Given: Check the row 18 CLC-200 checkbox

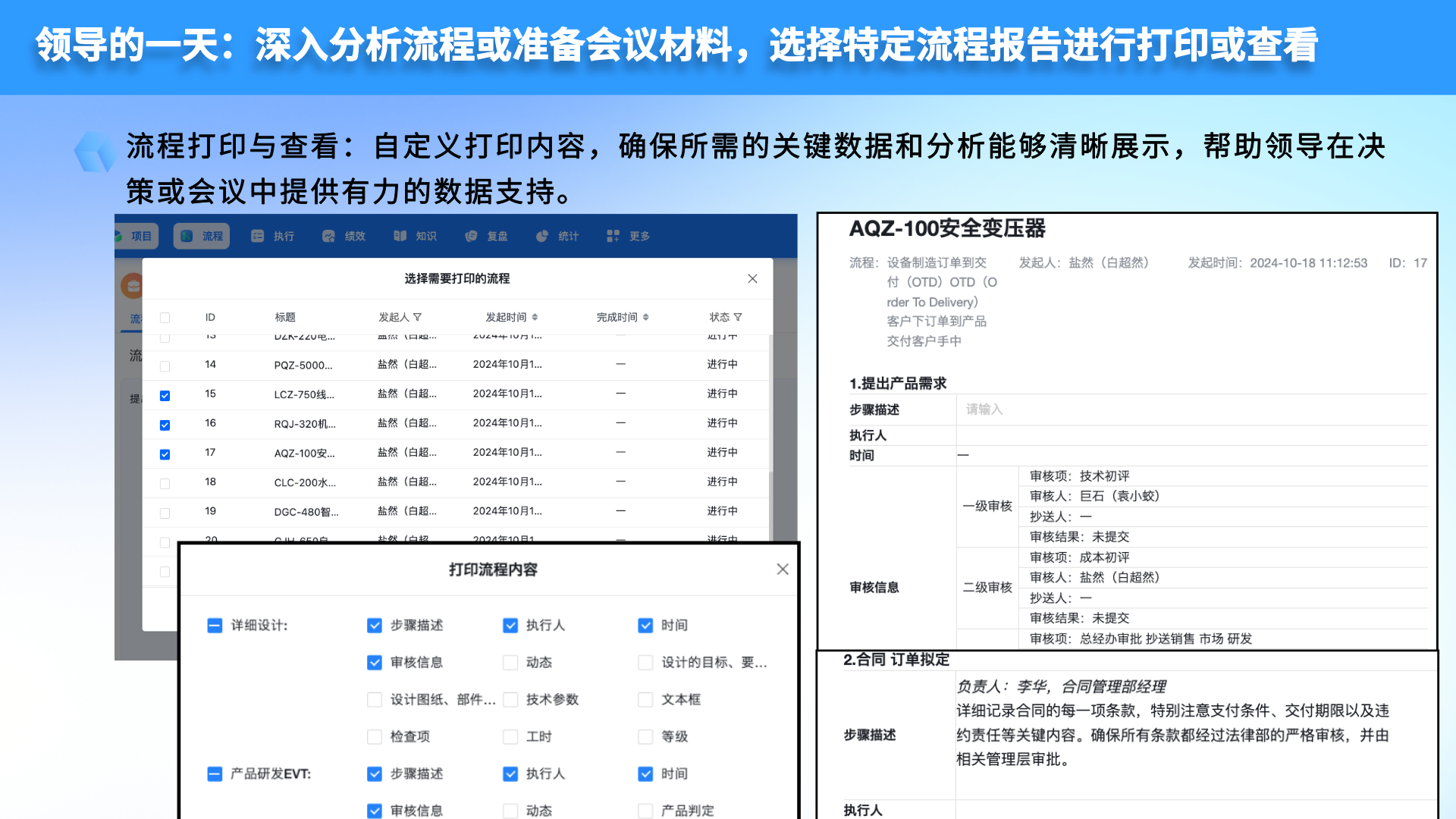Looking at the screenshot, I should (x=165, y=483).
